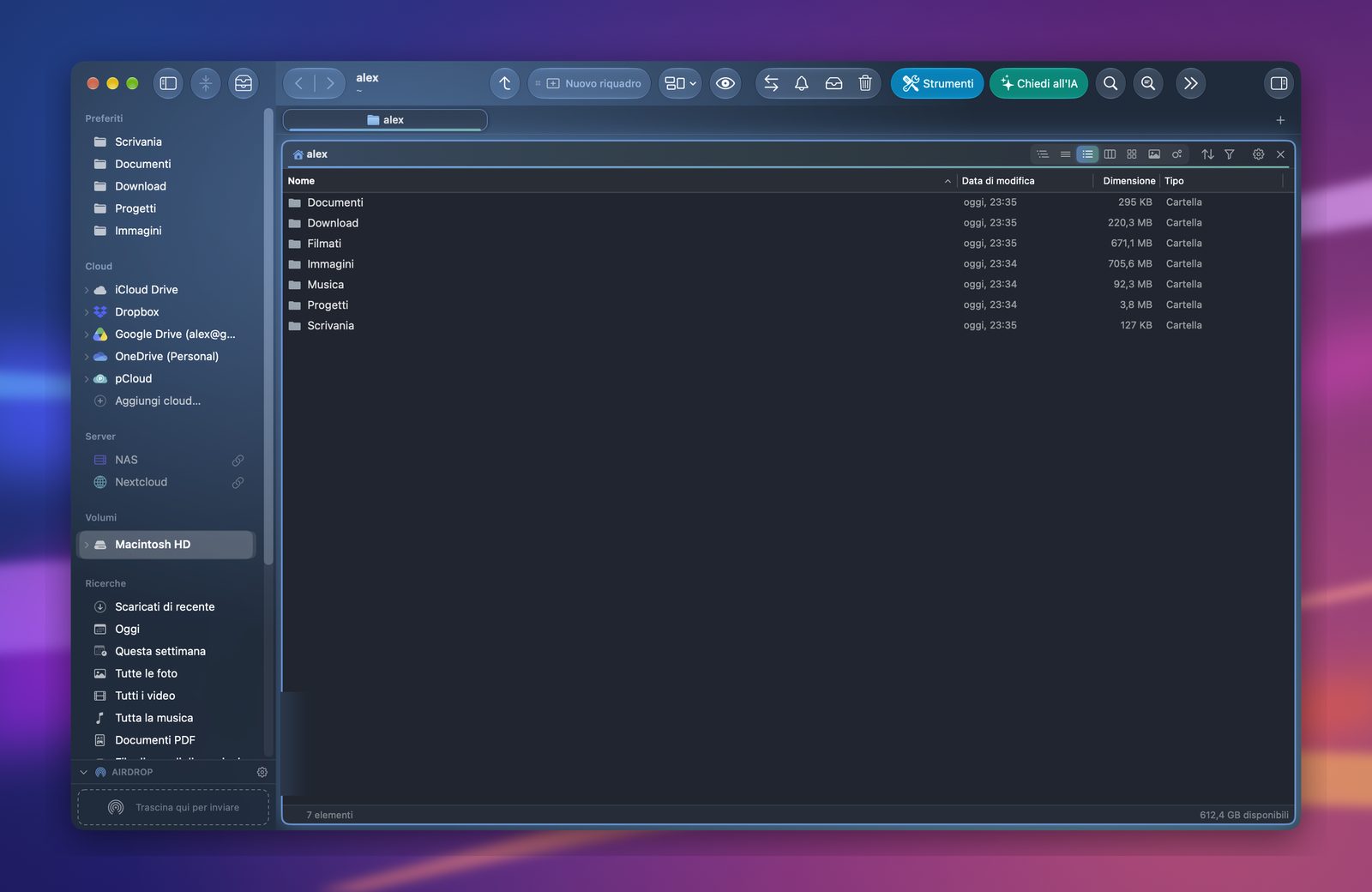Viewport: 1372px width, 892px height.
Task: Open the Strumenti tools menu
Action: [936, 83]
